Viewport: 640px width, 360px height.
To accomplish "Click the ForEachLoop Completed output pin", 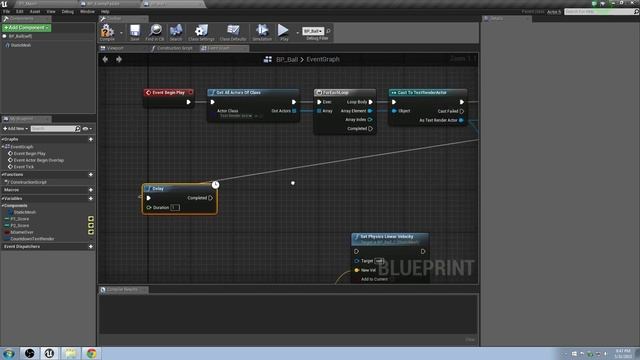I will pyautogui.click(x=370, y=129).
